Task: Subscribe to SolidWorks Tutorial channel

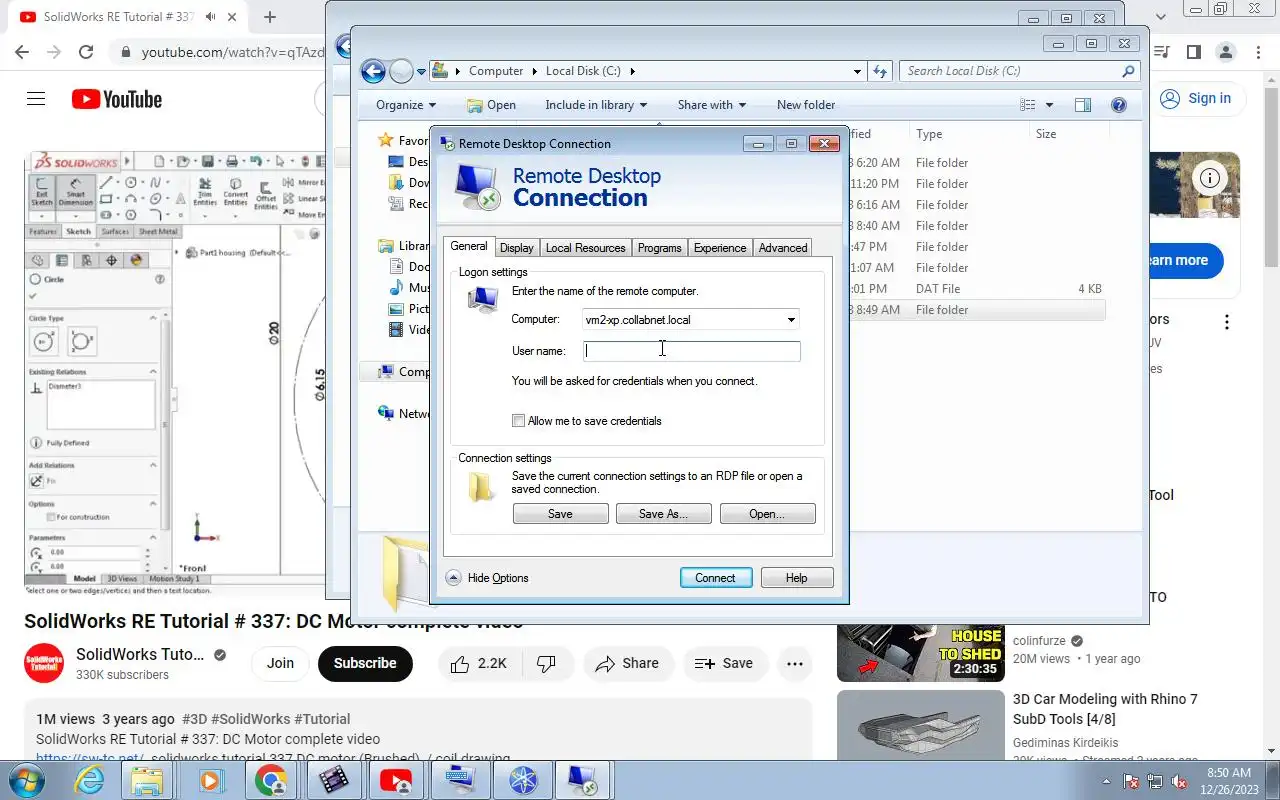Action: point(365,663)
